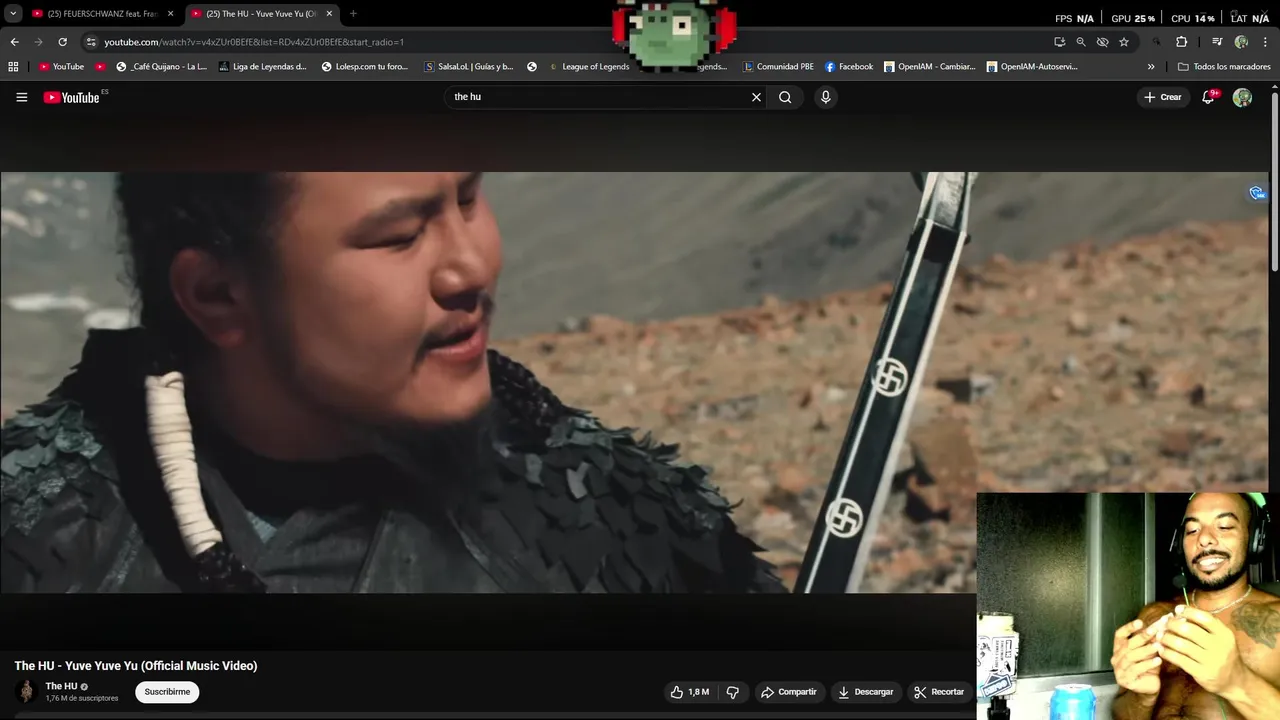Open the Facebook bookmark
This screenshot has height=720, width=1280.
click(848, 67)
